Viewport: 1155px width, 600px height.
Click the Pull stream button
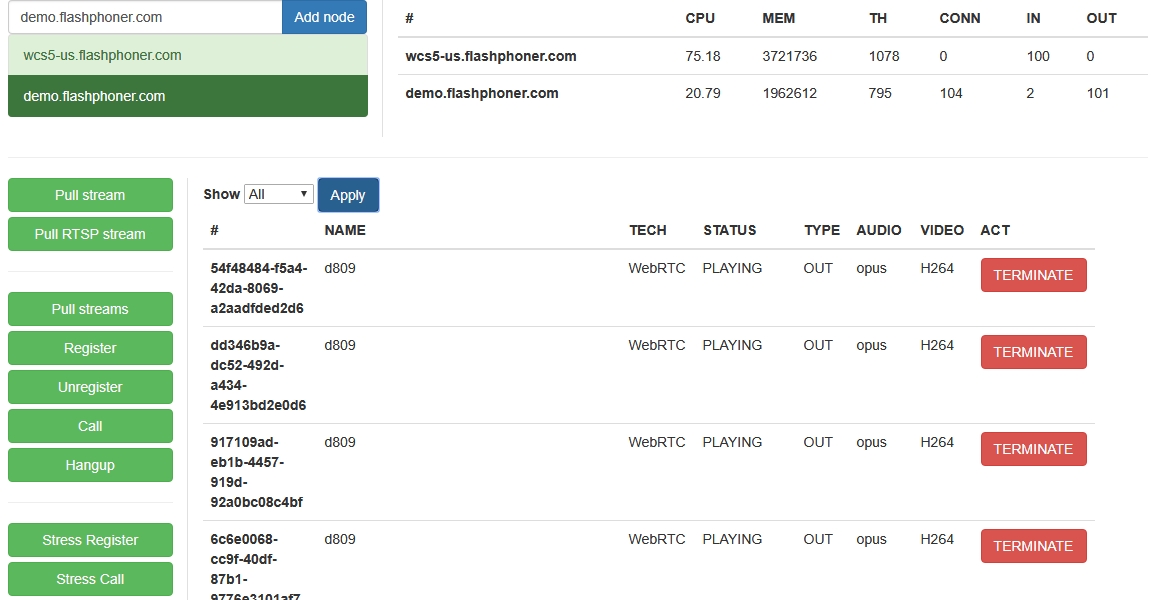(x=90, y=195)
